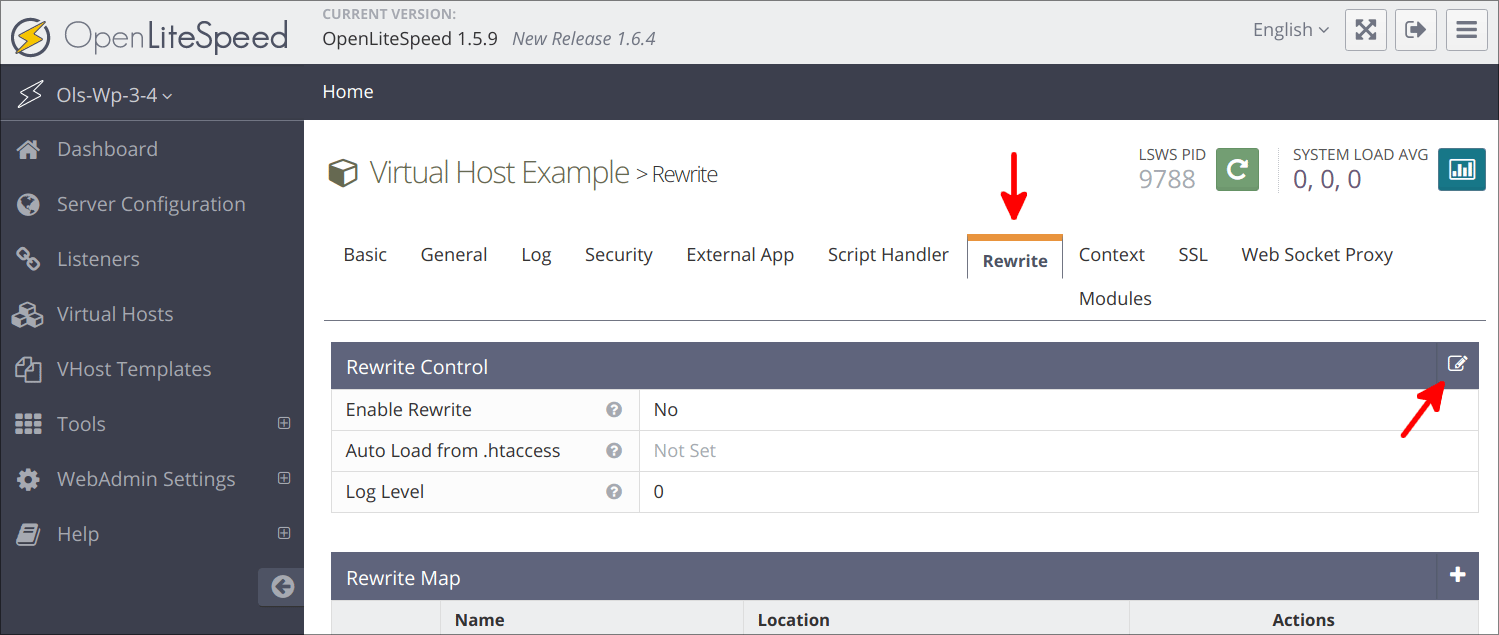Show help for Enable Rewrite
This screenshot has width=1499, height=635.
(x=614, y=410)
